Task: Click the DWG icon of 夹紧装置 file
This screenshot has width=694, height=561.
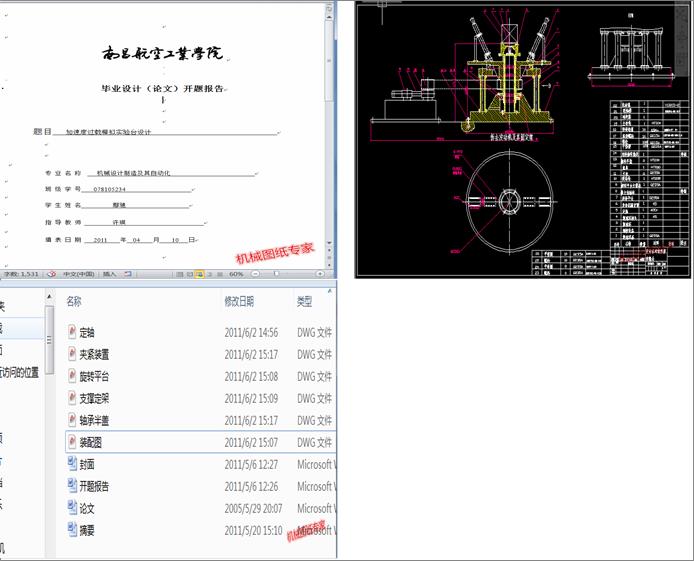Action: pyautogui.click(x=72, y=354)
